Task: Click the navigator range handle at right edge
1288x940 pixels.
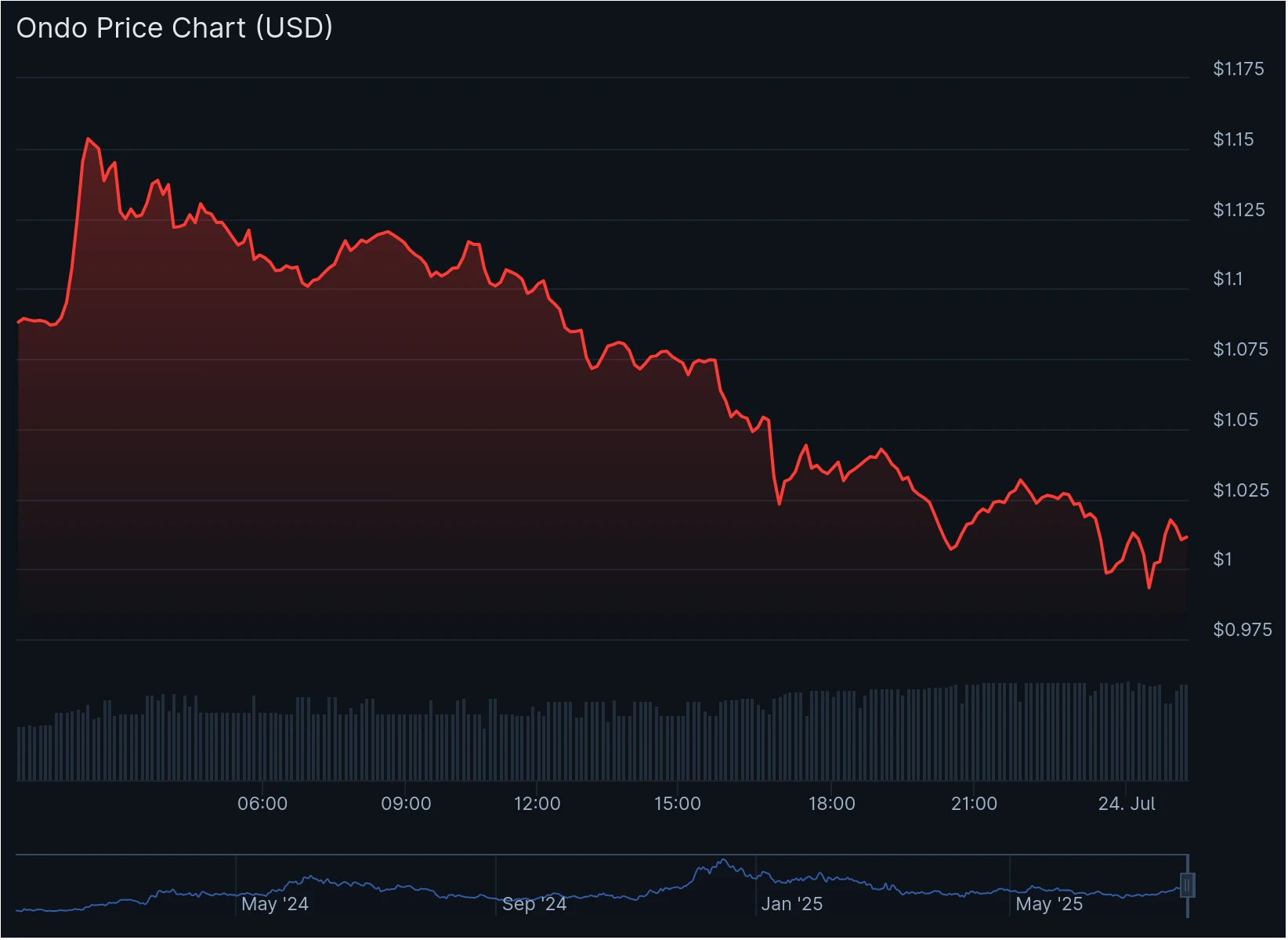Action: pos(1188,886)
